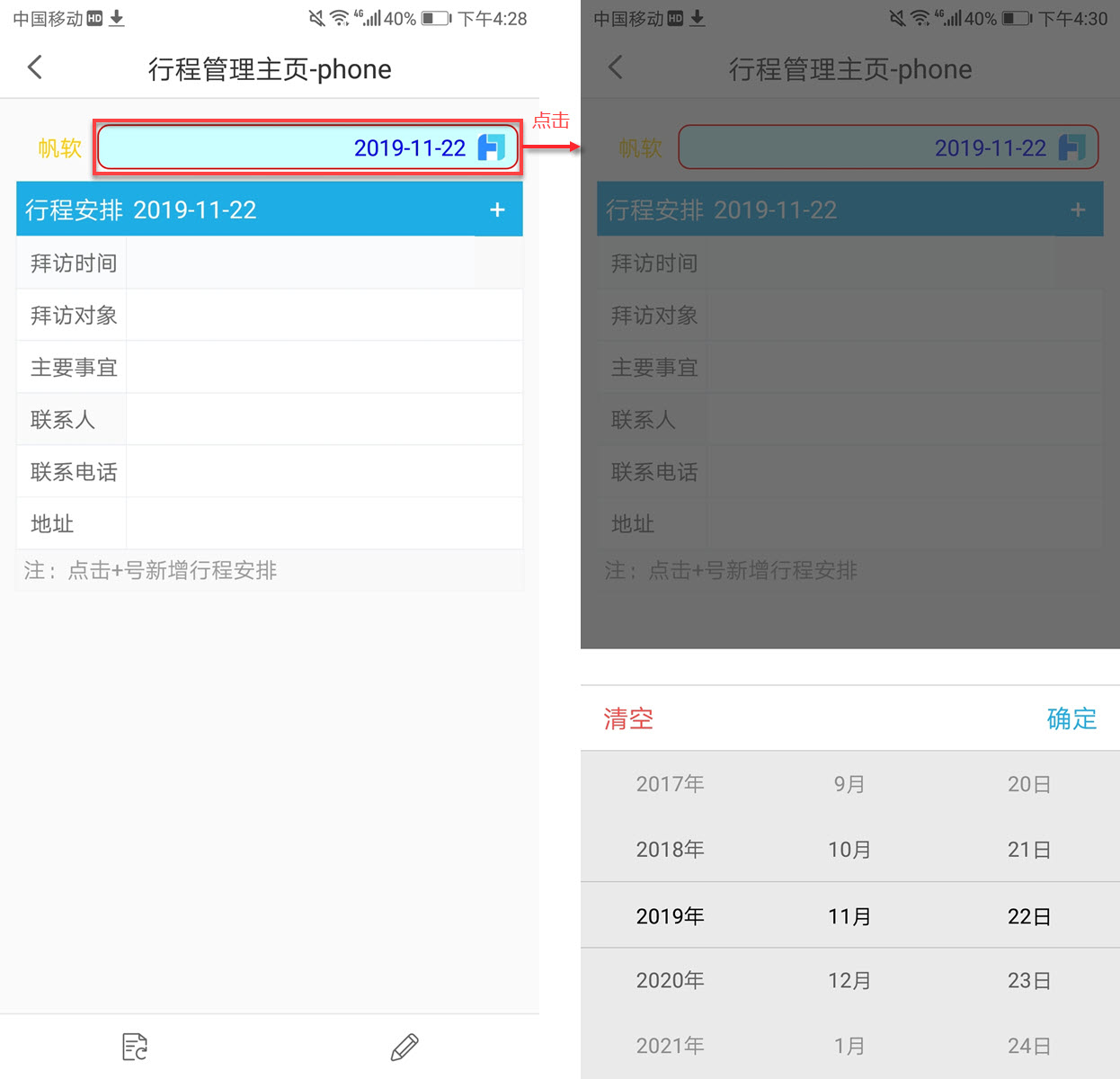Select 2018年 in year picker
Screen dimensions: 1120x1079
[670, 850]
